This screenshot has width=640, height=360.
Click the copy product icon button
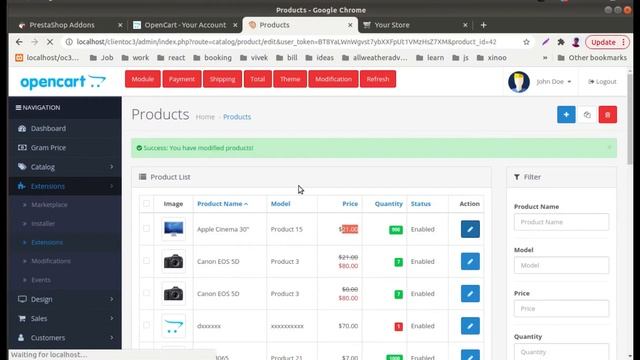(x=587, y=115)
